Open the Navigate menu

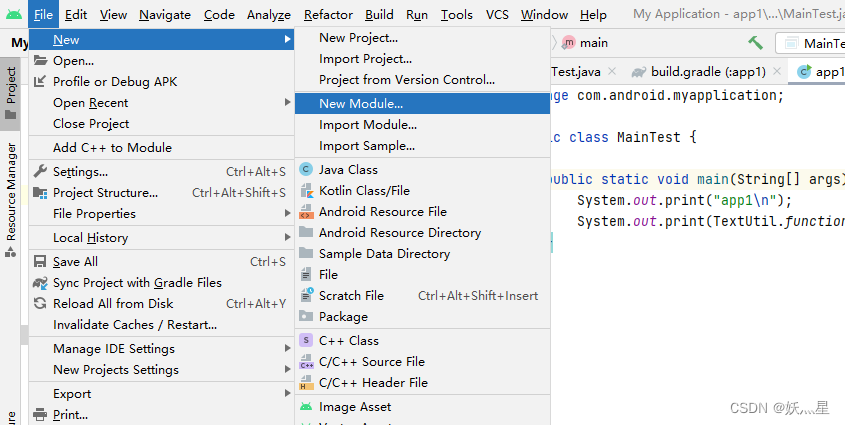[x=165, y=15]
